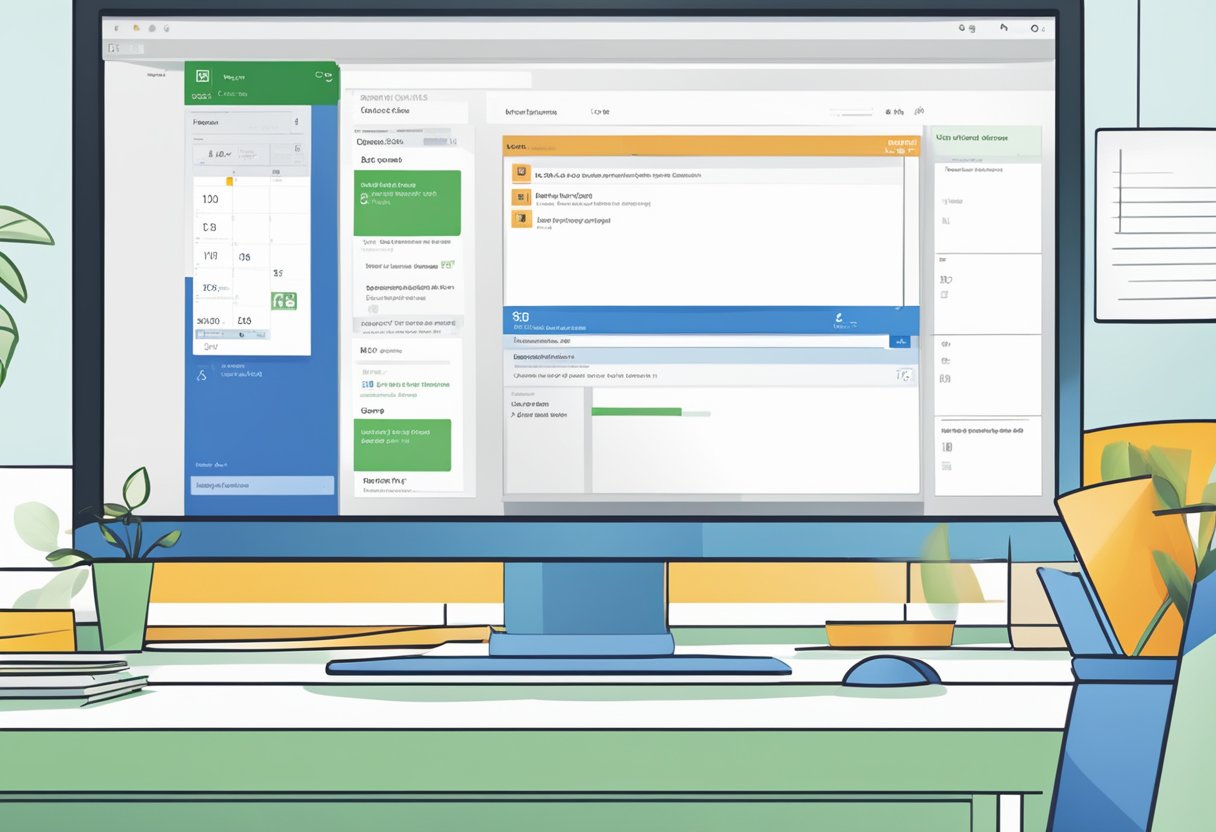Click the orange list icon in second row
1216x832 pixels.
[x=519, y=197]
